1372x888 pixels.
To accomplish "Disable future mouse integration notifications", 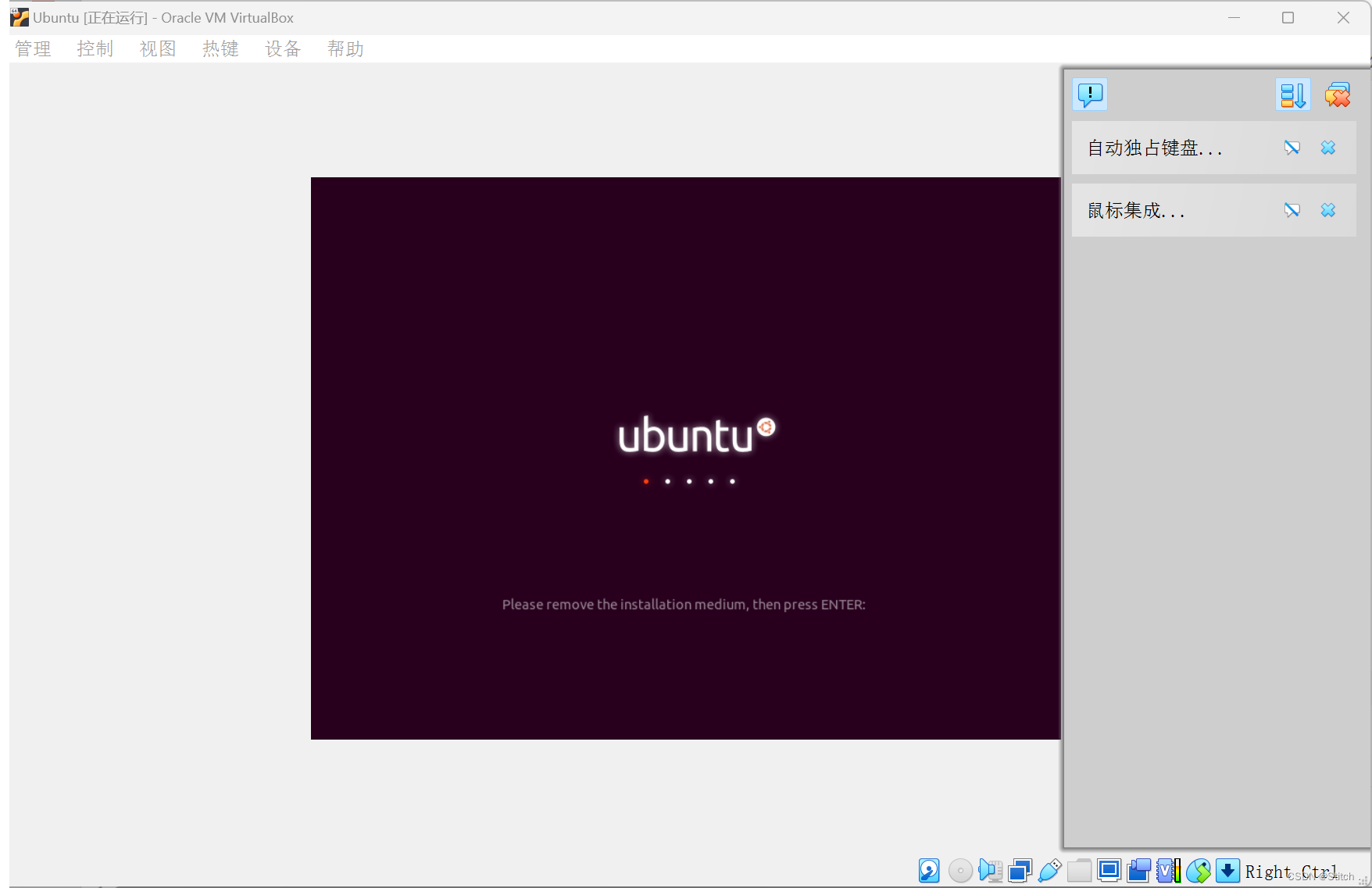I will 1292,210.
